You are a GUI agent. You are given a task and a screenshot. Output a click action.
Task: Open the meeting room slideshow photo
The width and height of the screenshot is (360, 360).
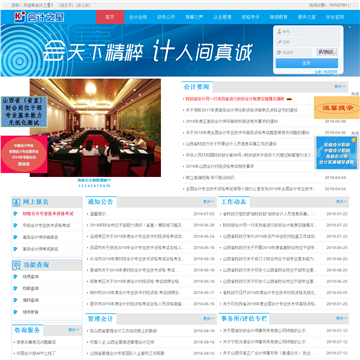tap(95, 128)
